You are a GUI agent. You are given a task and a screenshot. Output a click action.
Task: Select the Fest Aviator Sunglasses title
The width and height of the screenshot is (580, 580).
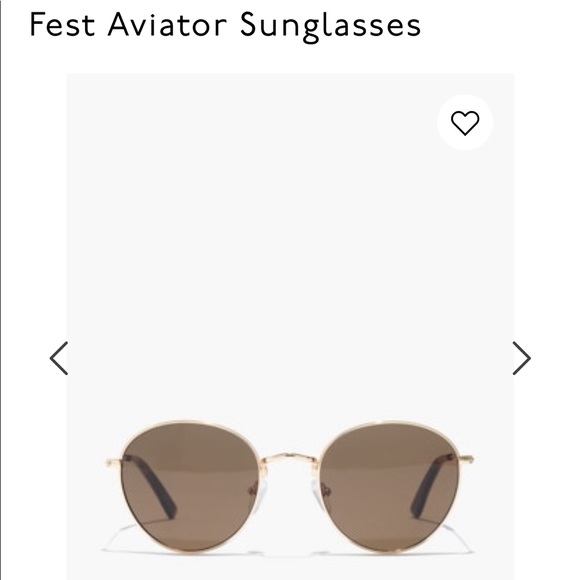[x=225, y=26]
